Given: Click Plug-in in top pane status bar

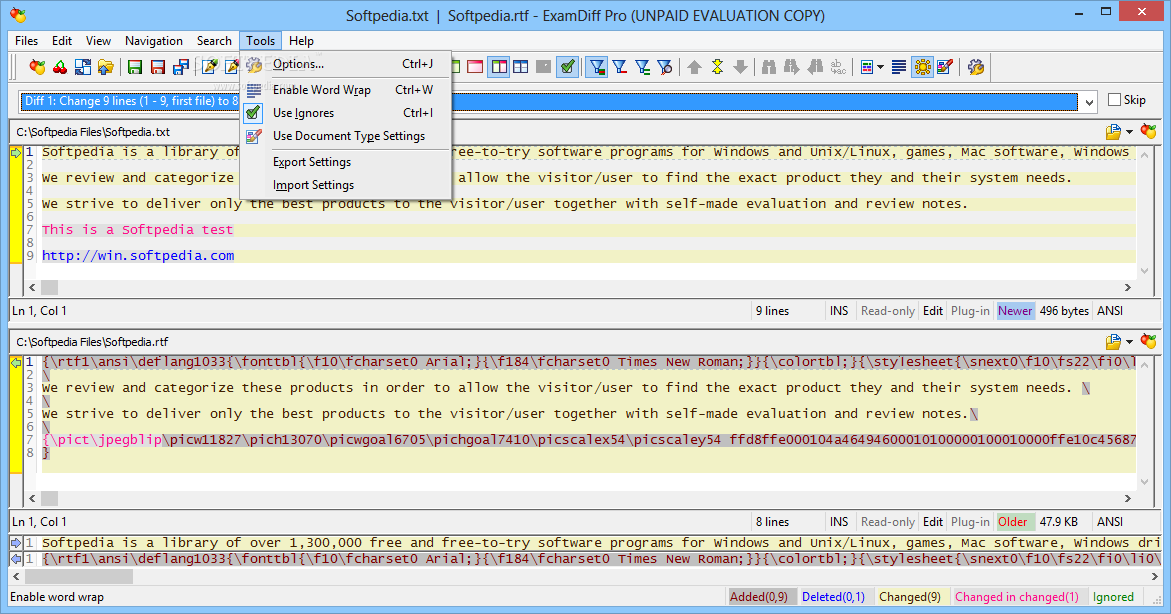Looking at the screenshot, I should (x=970, y=311).
